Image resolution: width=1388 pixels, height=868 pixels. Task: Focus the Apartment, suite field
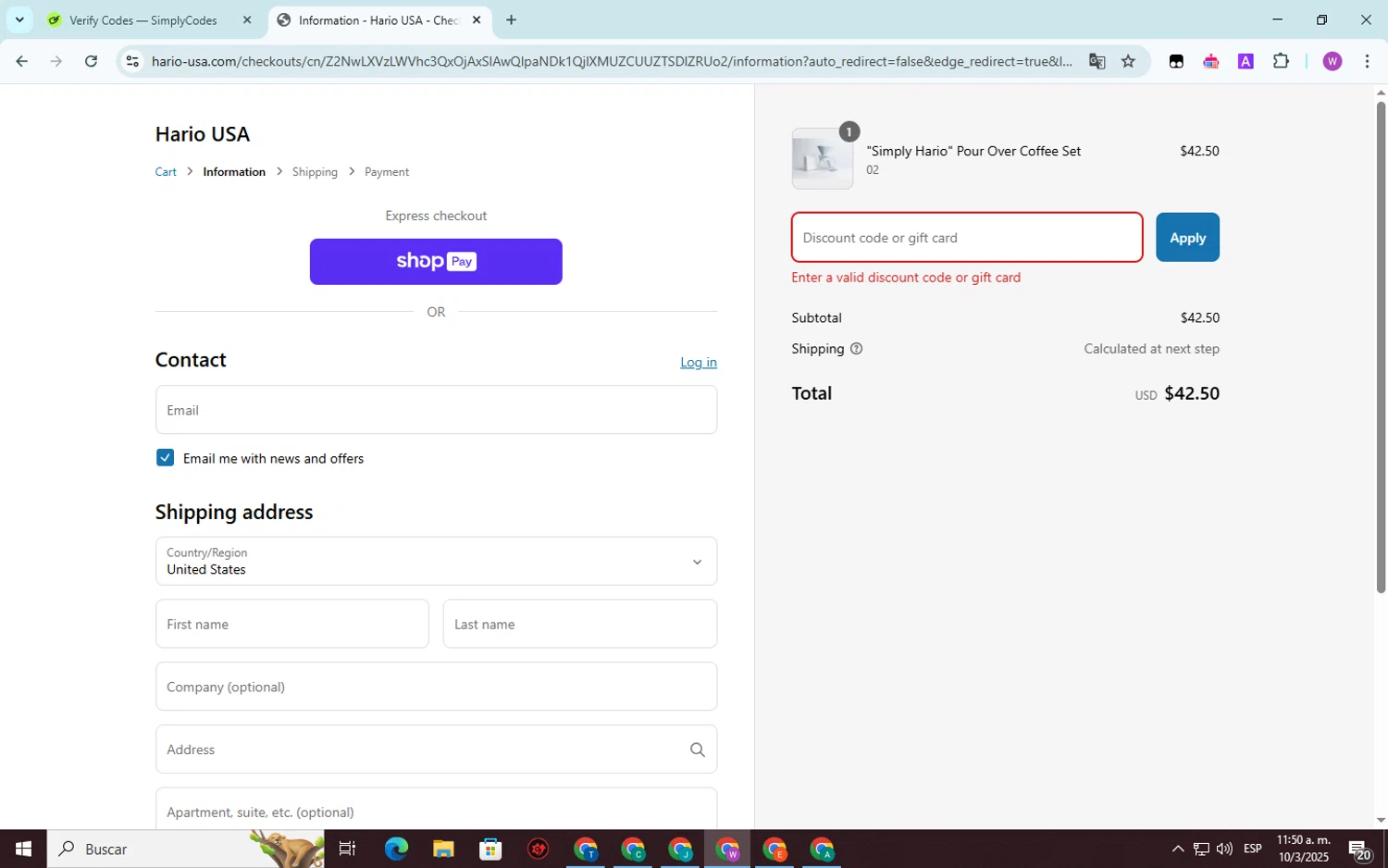click(436, 809)
